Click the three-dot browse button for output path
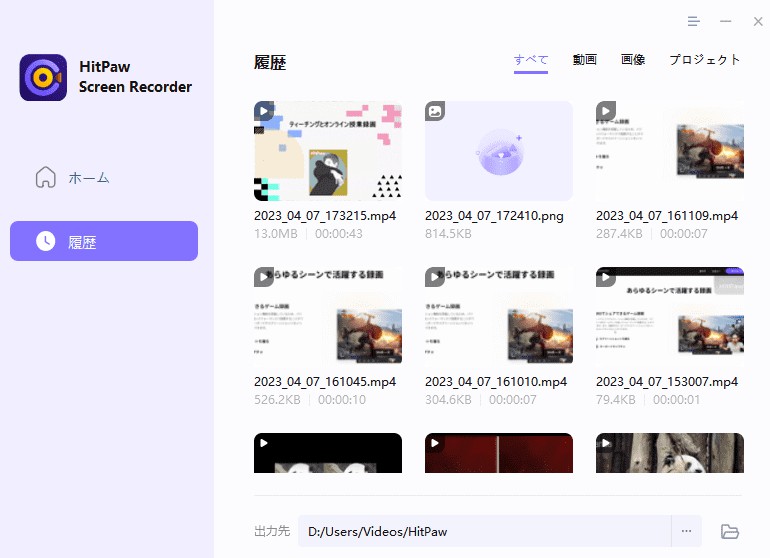Image resolution: width=770 pixels, height=558 pixels. 686,531
